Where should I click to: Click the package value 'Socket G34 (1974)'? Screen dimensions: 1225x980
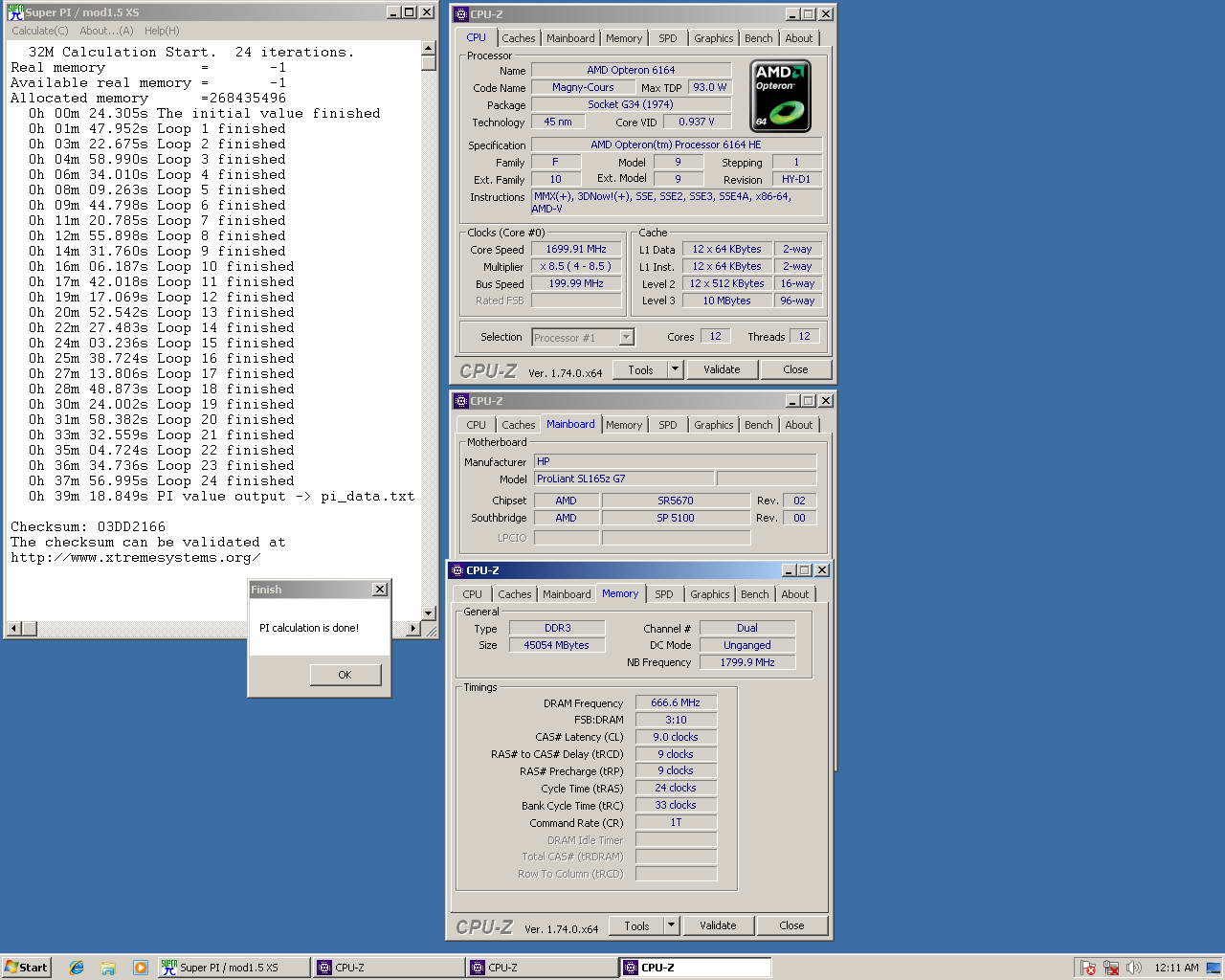click(631, 104)
